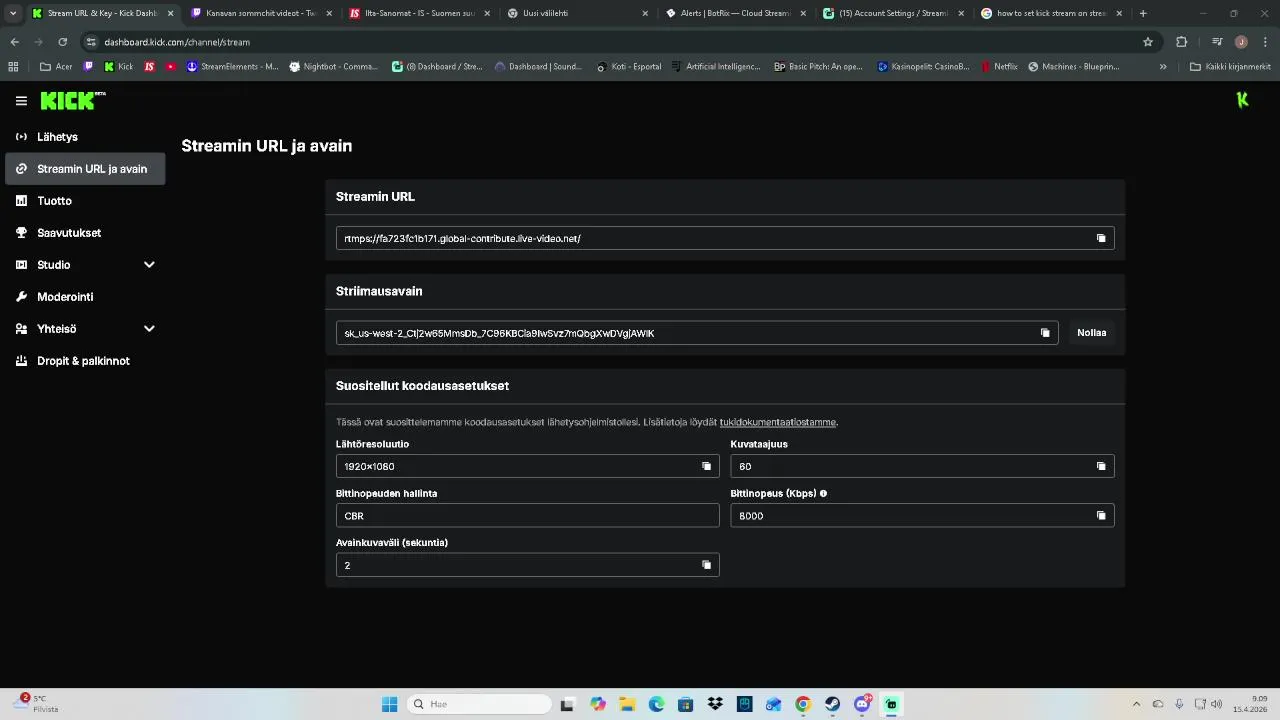Open the tab search dropdown arrow
Image resolution: width=1280 pixels, height=720 pixels.
(12, 13)
